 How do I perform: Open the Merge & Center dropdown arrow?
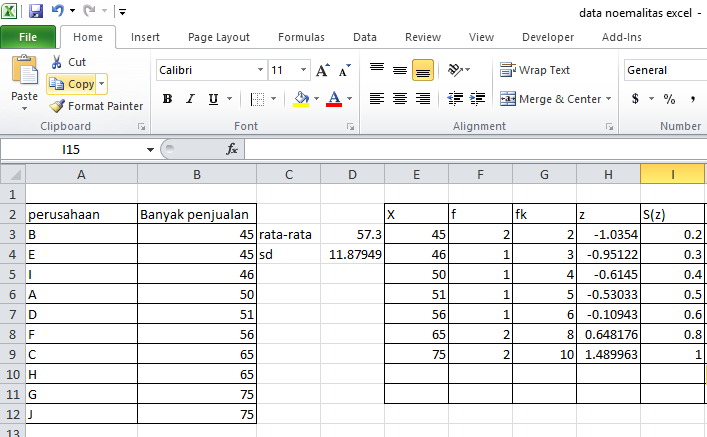tap(609, 98)
